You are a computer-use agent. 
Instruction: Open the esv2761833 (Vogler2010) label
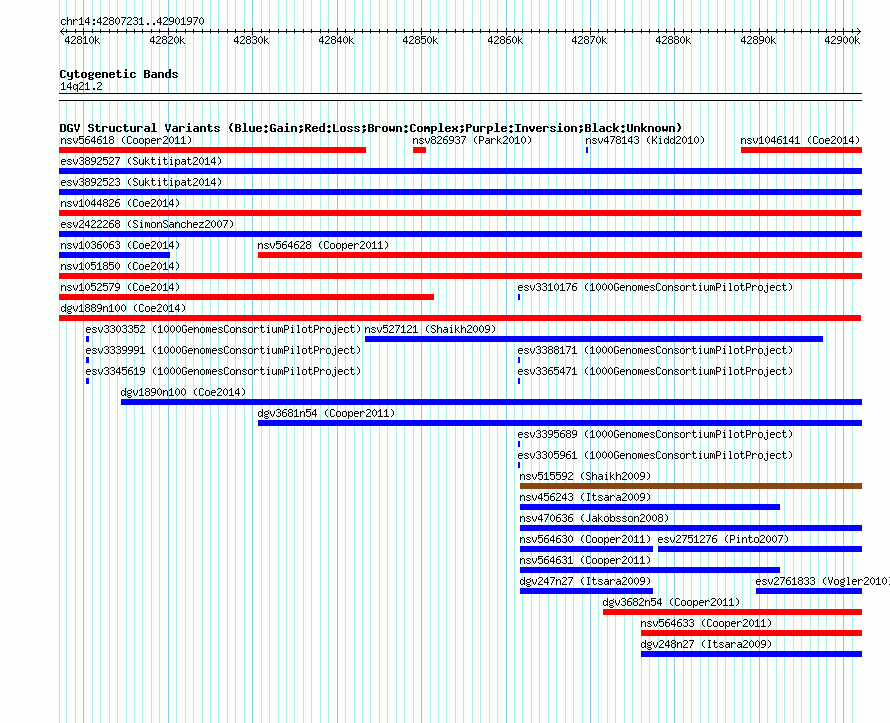click(822, 581)
